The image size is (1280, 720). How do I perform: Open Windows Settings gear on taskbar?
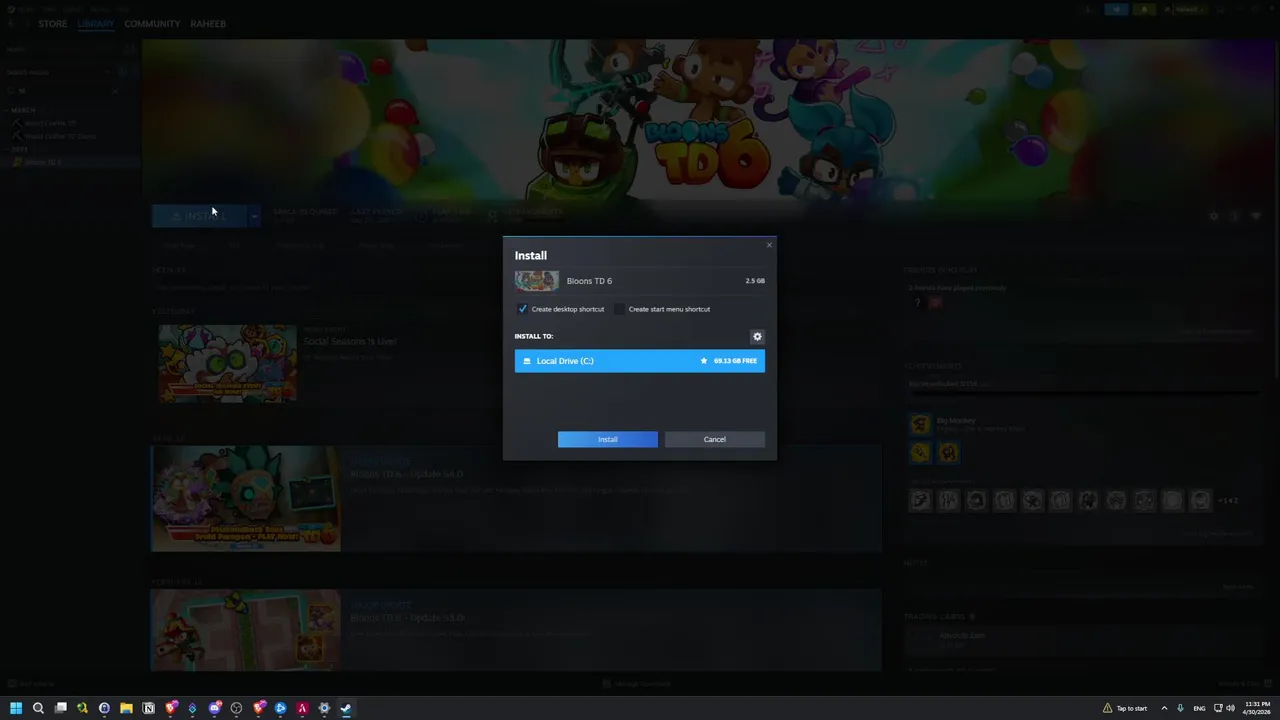point(324,708)
